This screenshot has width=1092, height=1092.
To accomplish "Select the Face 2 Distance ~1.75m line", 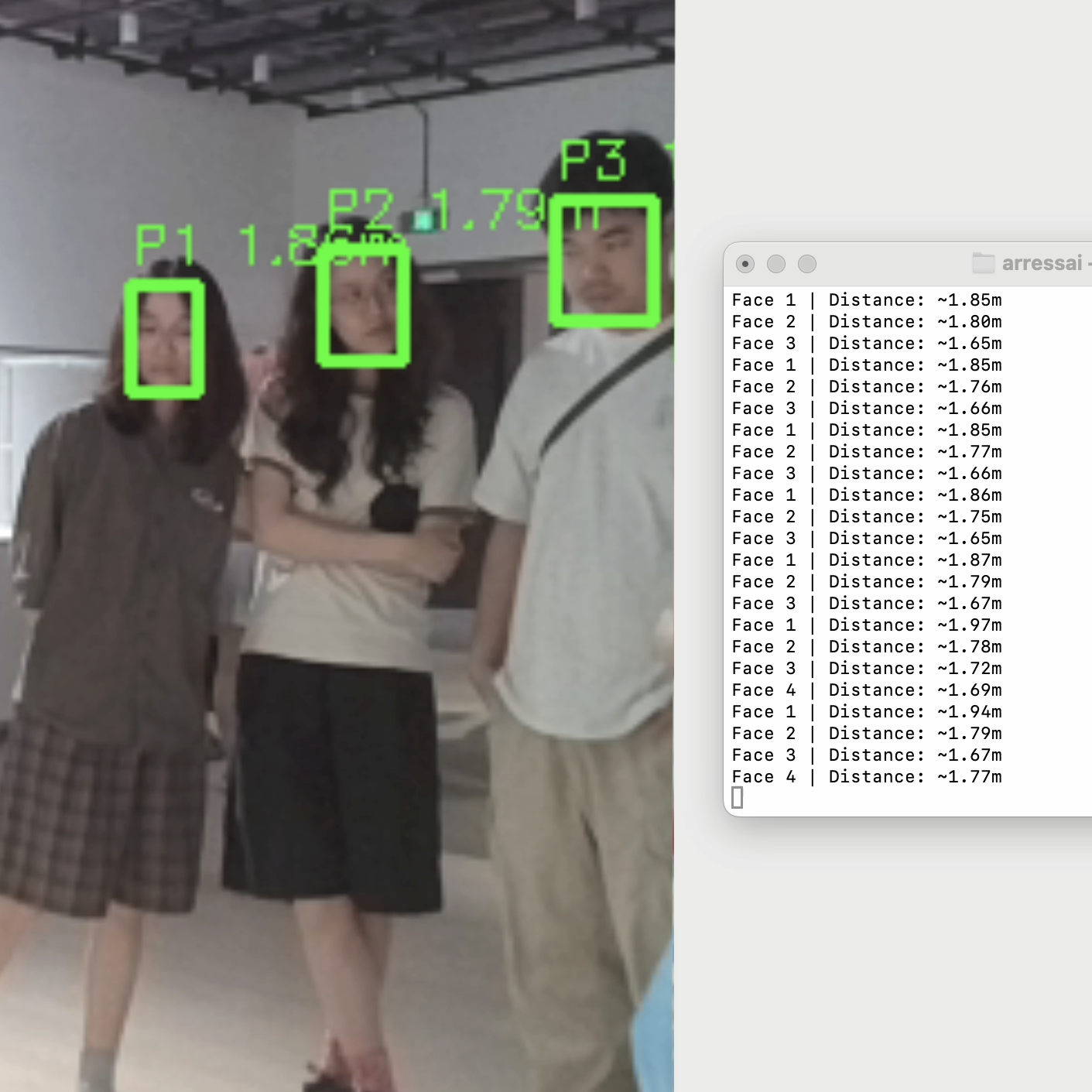I will point(867,517).
